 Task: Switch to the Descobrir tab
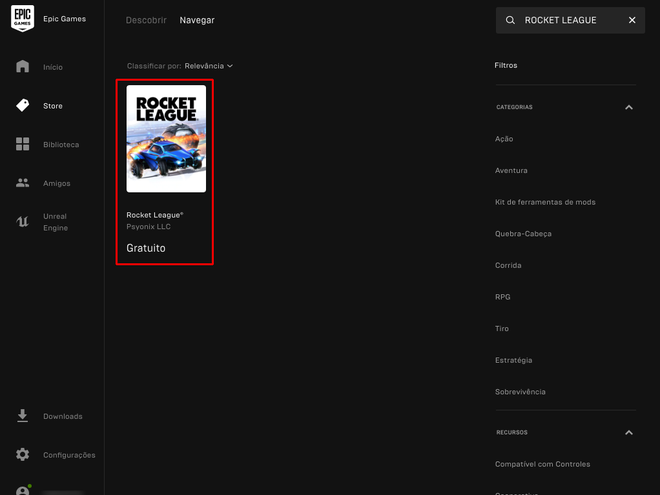[x=146, y=20]
